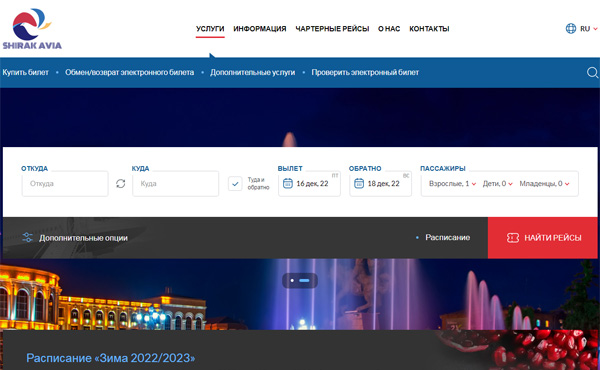Click the ticket icon on Найти рейсы

click(513, 238)
